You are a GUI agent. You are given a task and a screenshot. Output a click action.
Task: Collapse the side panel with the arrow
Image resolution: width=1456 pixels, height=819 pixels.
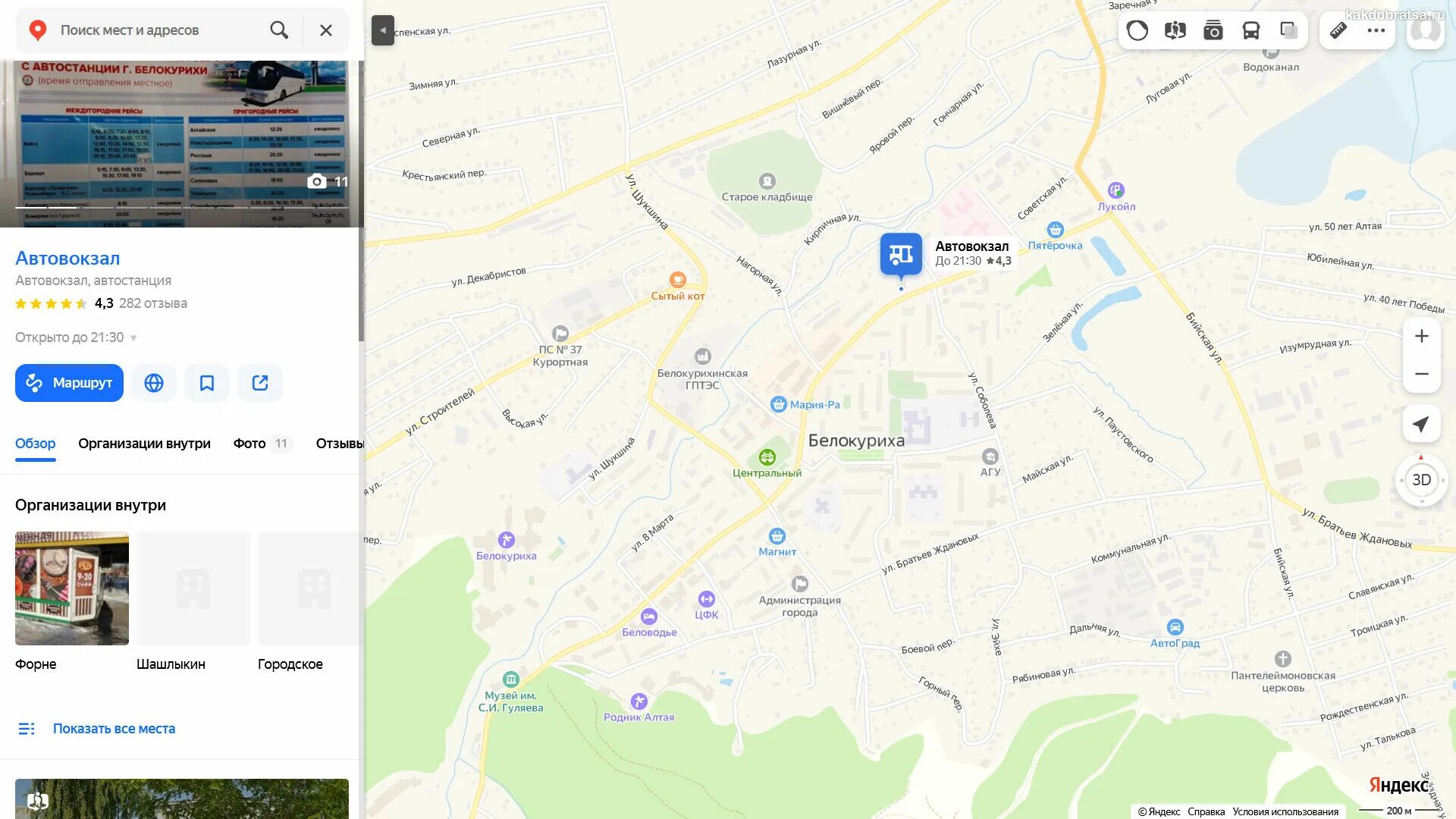(x=383, y=30)
